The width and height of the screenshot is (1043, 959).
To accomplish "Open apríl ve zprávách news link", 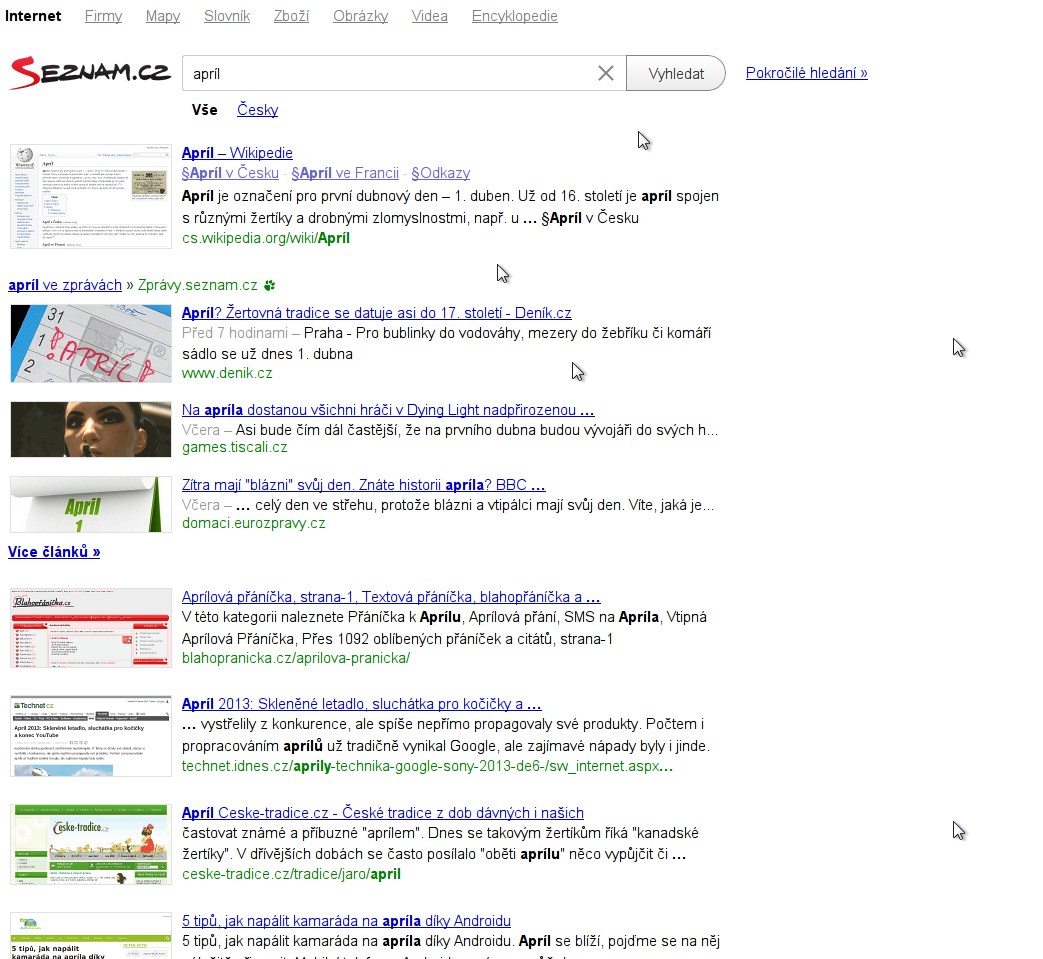I will point(65,285).
